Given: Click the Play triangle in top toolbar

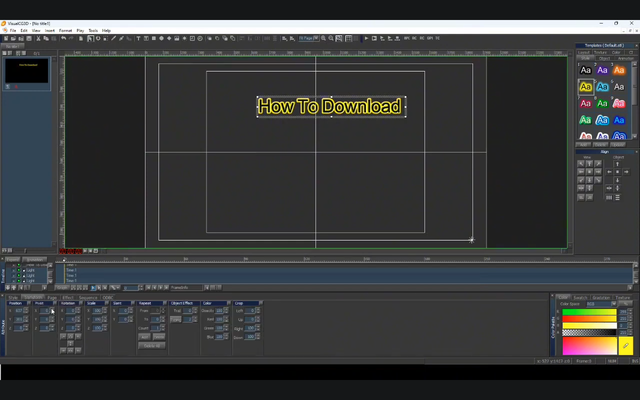Looking at the screenshot, I should (x=367, y=38).
